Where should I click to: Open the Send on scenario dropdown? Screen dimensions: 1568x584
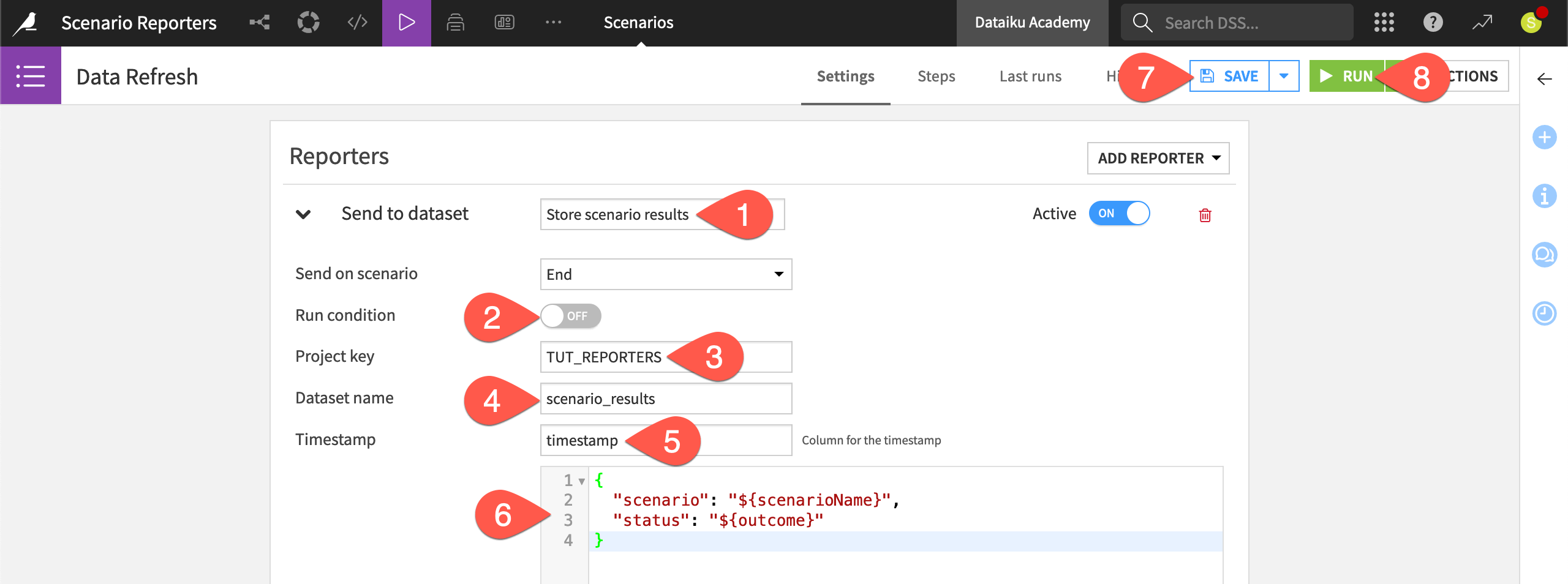[666, 274]
